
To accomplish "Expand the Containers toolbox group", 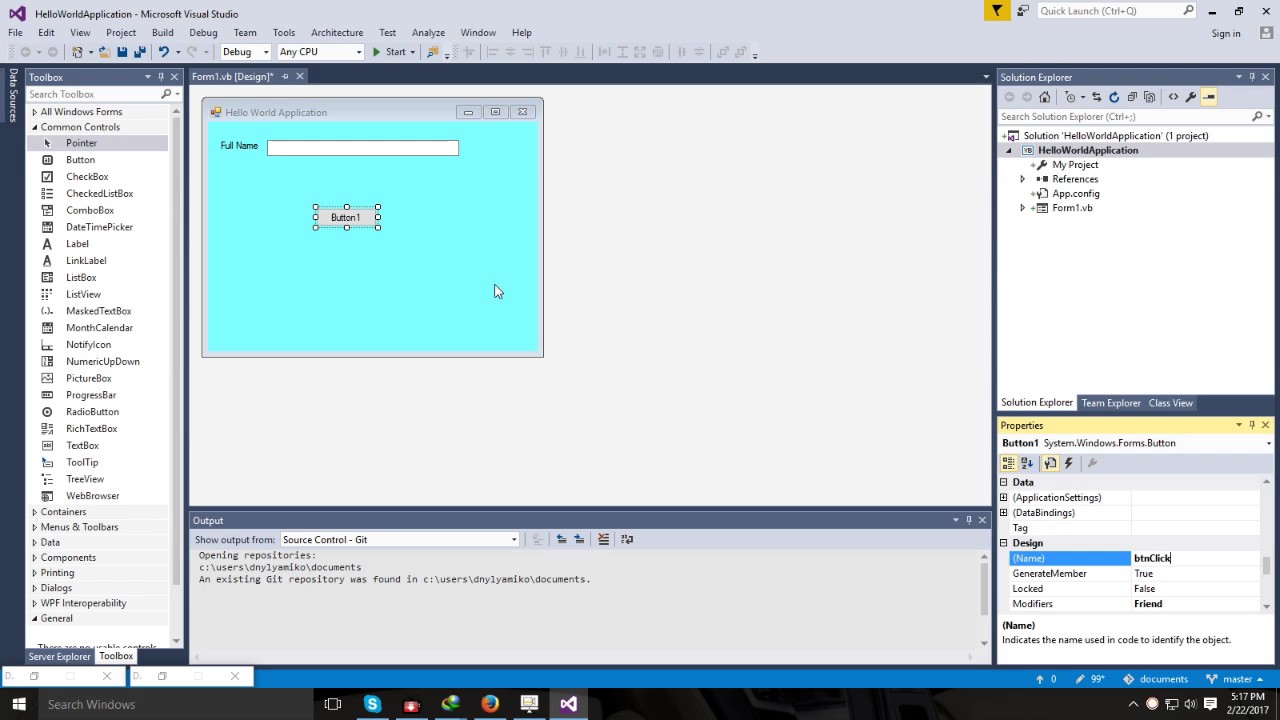I will [x=34, y=512].
